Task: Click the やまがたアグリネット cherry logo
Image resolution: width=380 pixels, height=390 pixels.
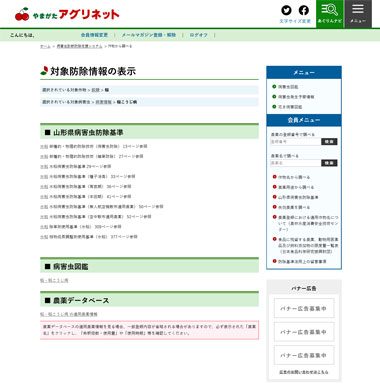Action: tap(67, 14)
